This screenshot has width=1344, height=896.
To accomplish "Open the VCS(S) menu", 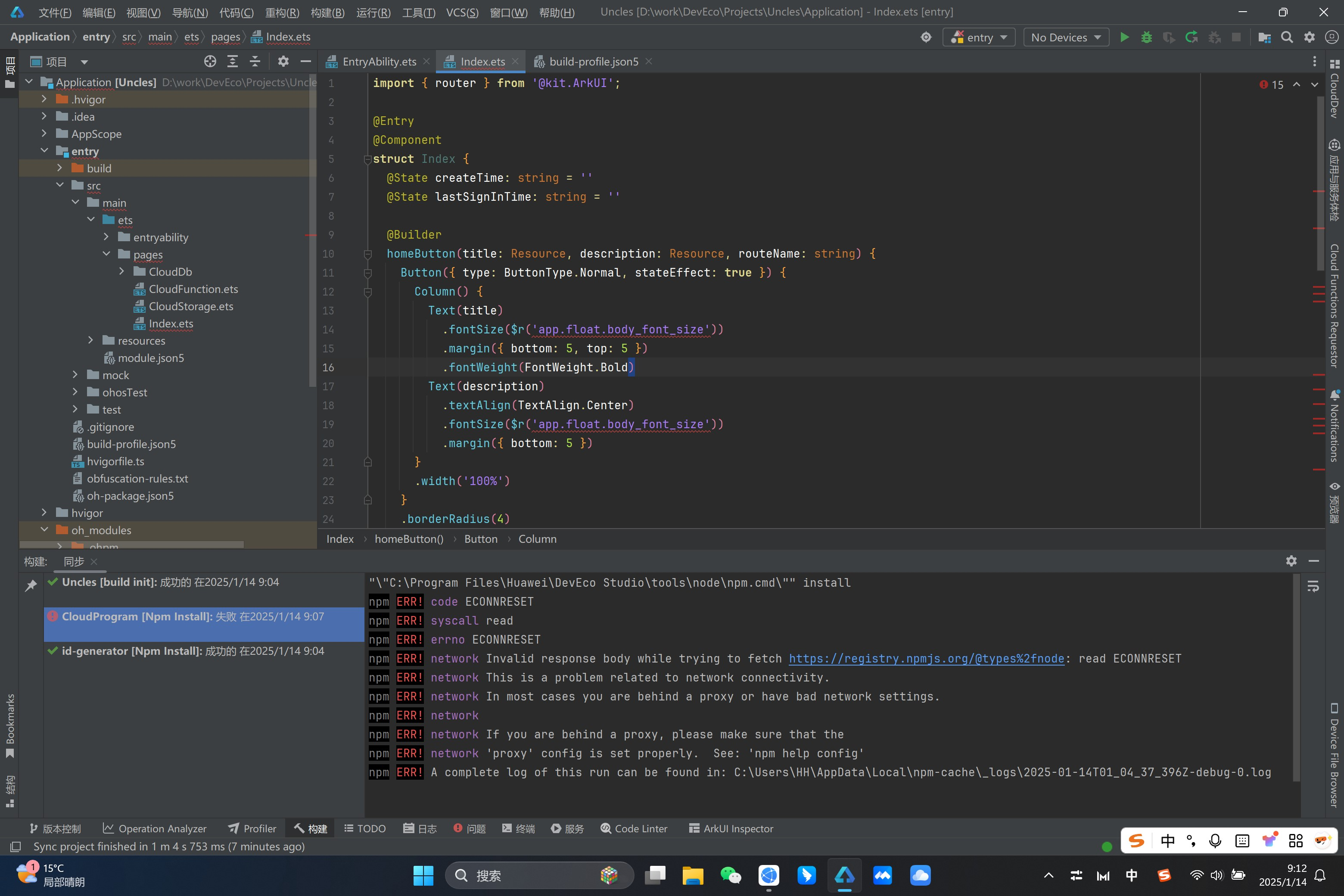I will 462,12.
